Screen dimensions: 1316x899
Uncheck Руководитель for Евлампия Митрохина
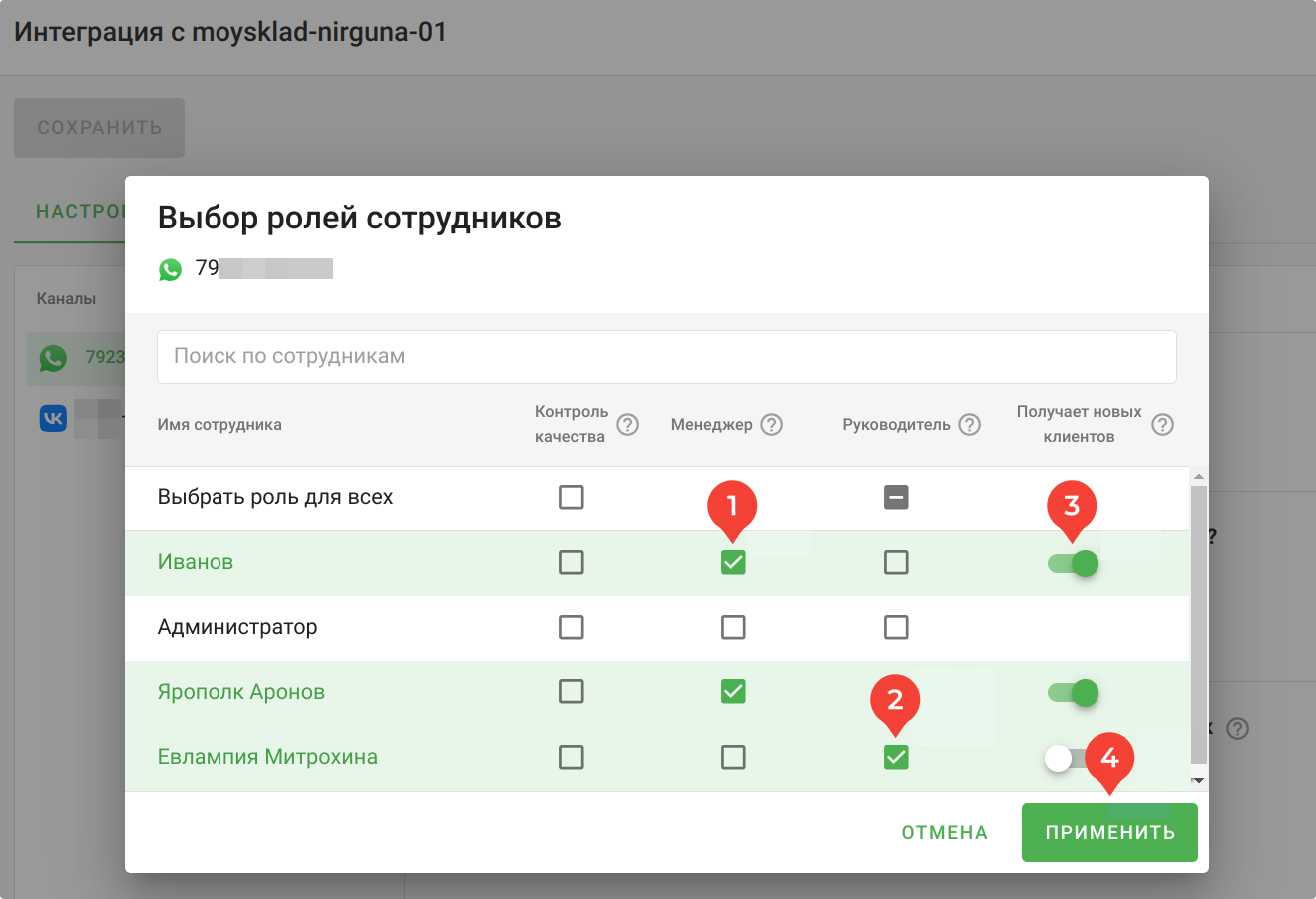click(x=896, y=758)
